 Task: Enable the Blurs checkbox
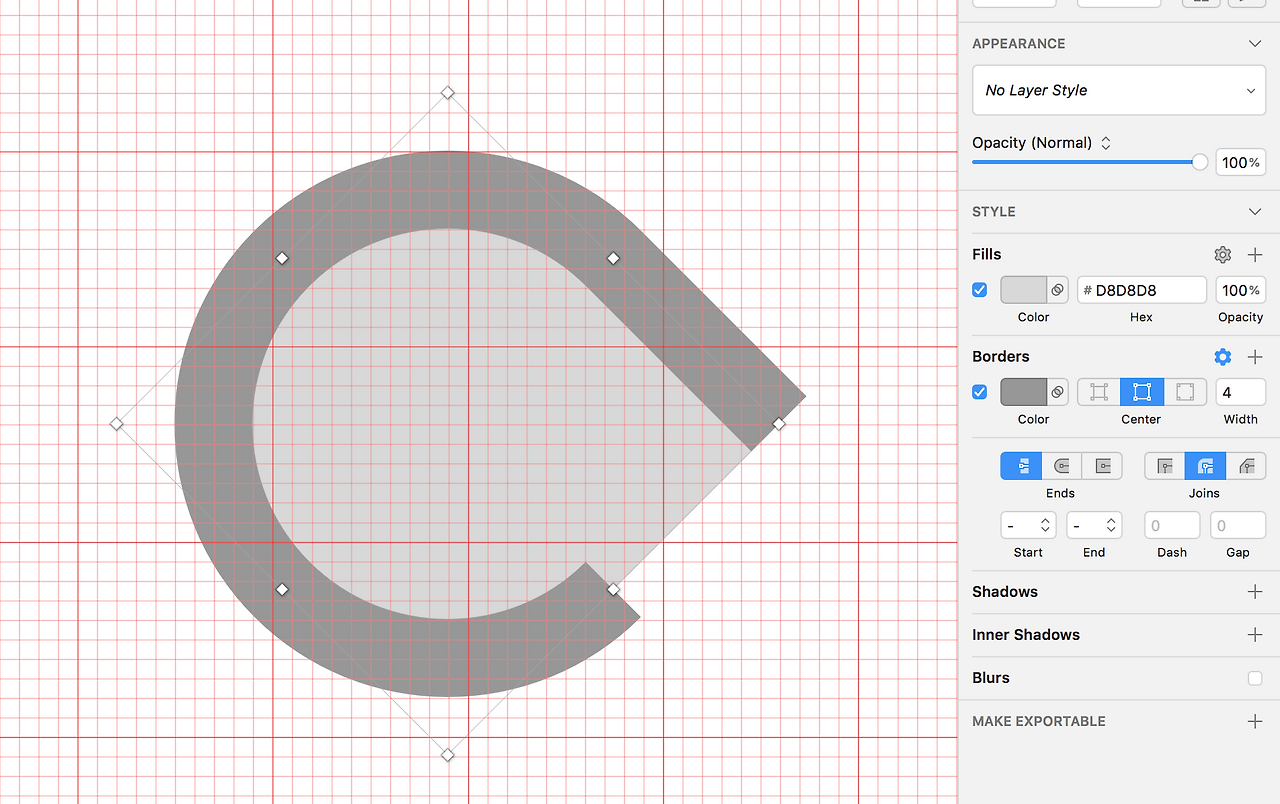pos(1255,678)
